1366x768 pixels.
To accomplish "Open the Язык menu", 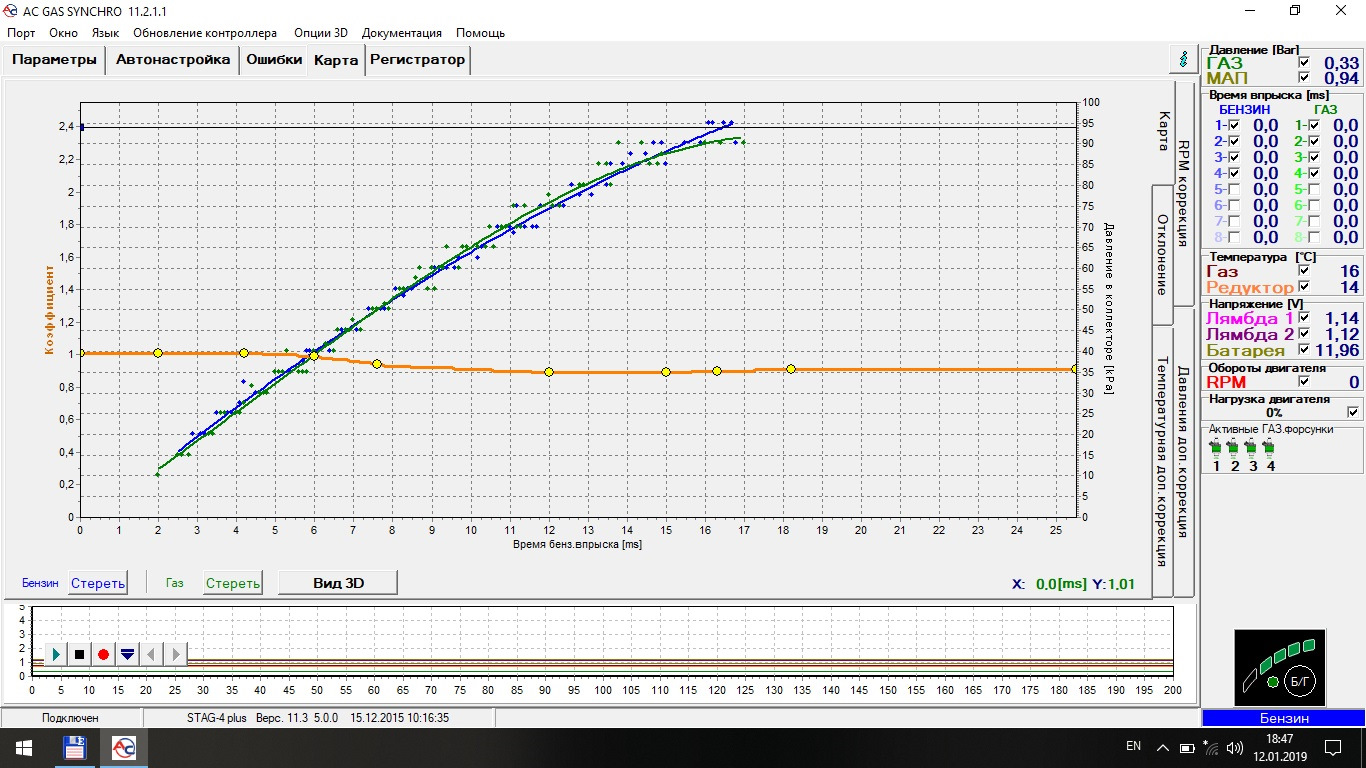I will pos(105,33).
